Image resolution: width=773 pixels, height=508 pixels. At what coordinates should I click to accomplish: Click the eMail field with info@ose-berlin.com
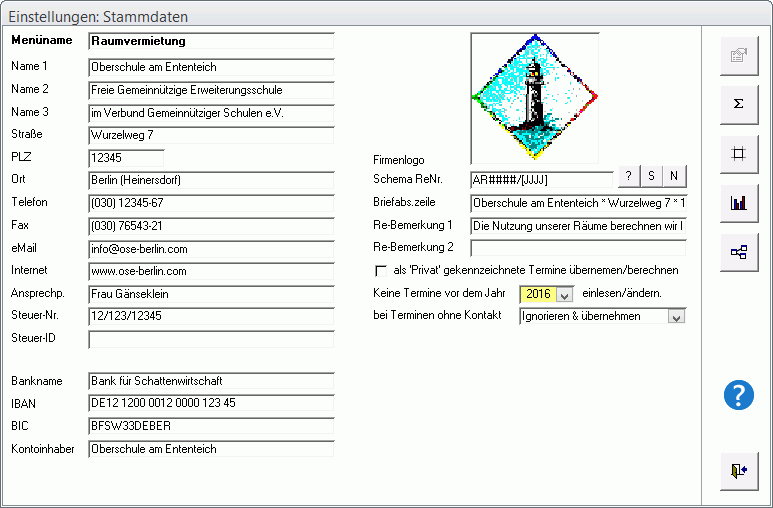click(210, 248)
